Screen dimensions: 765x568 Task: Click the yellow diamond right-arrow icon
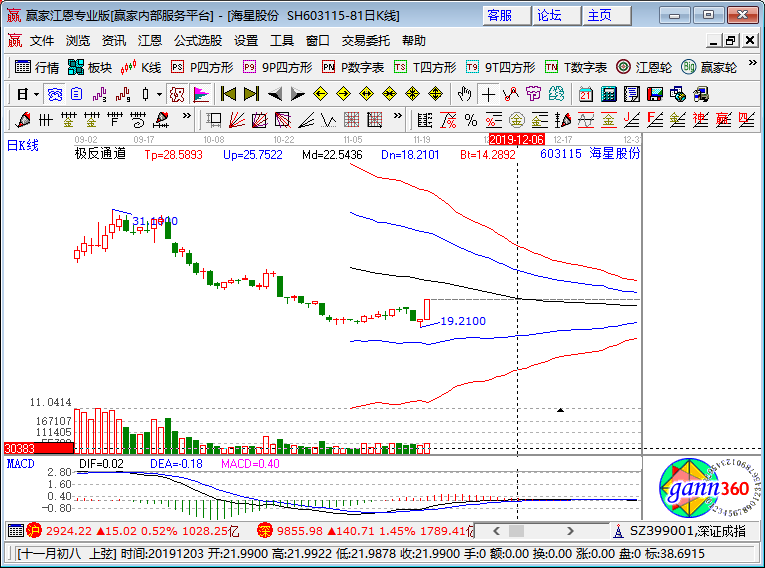343,94
